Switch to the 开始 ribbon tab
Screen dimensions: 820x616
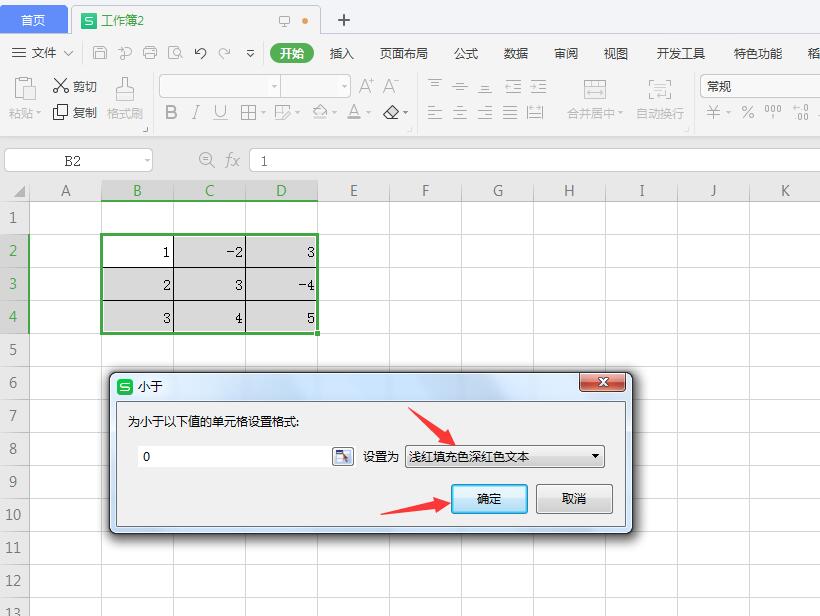point(292,53)
